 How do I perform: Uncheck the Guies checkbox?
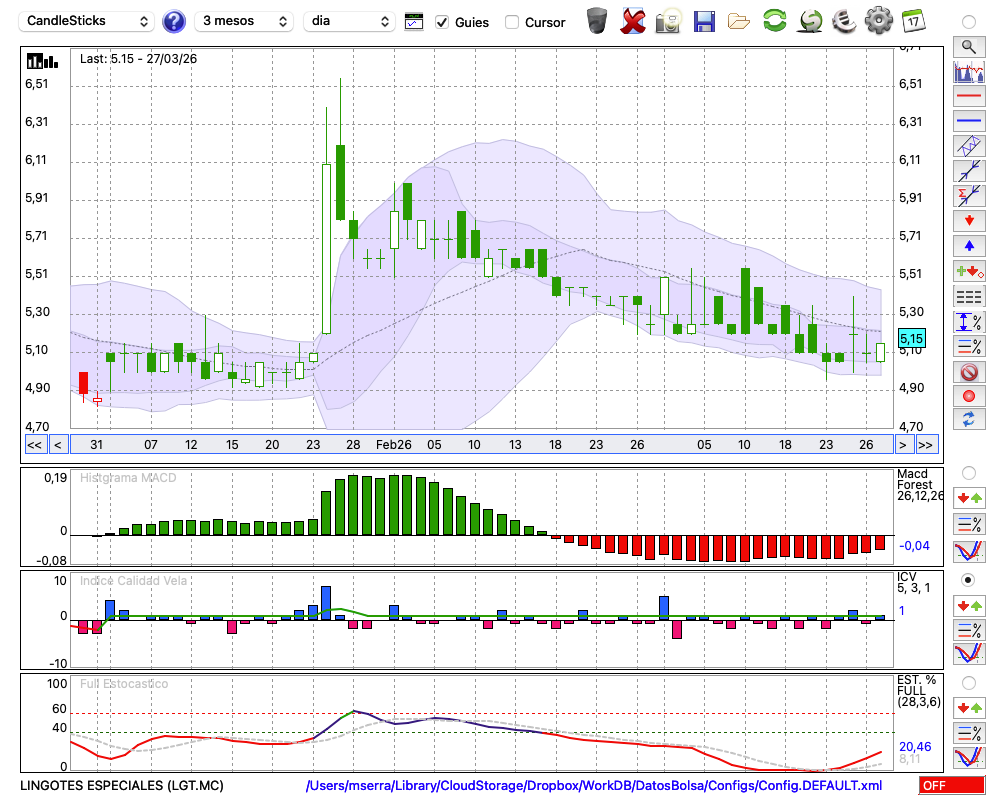[x=442, y=22]
